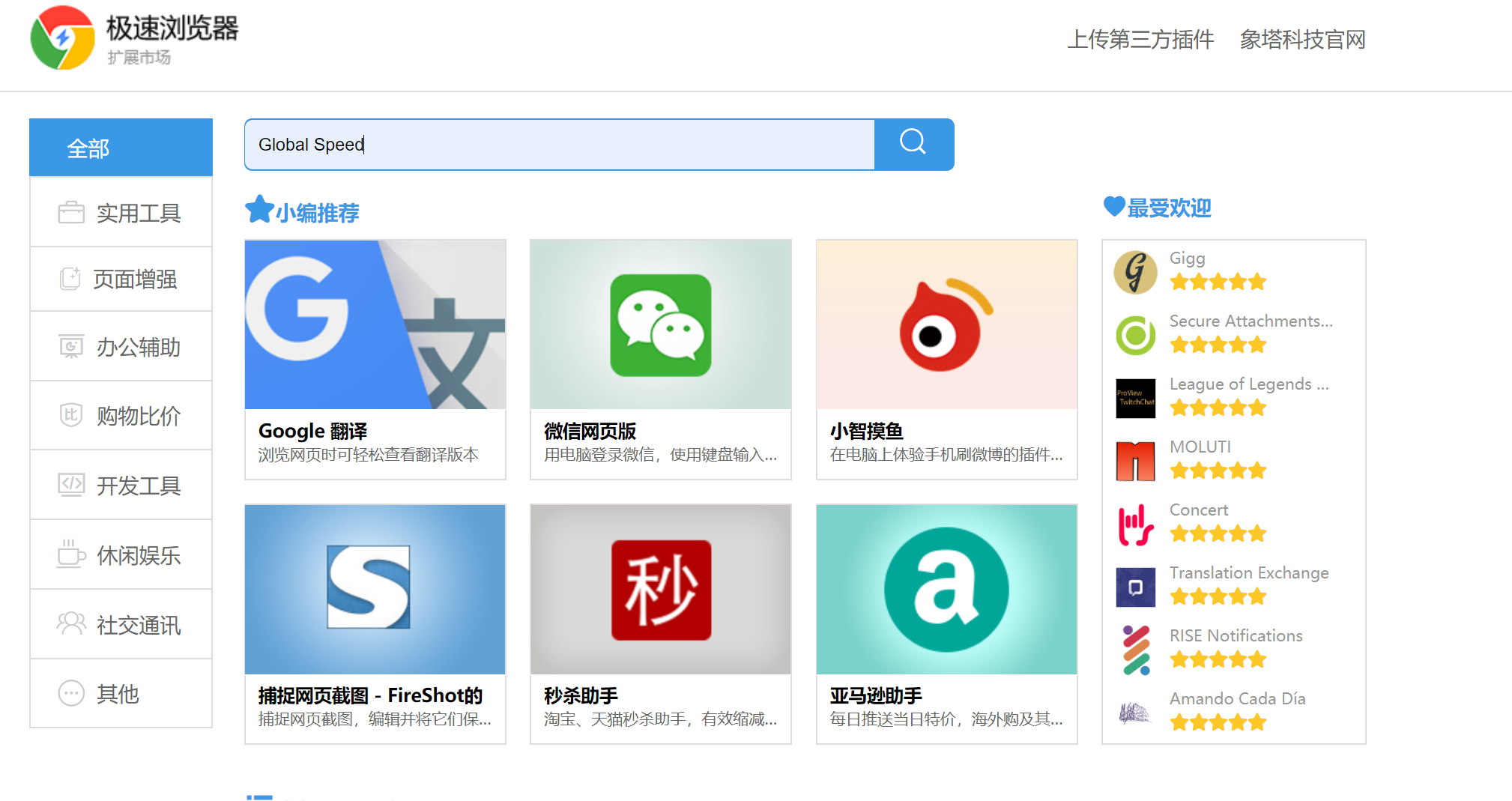Screen dimensions: 1512x801
Task: Click the 捕捉网页截图 - FireShot的 title
Action: (370, 695)
